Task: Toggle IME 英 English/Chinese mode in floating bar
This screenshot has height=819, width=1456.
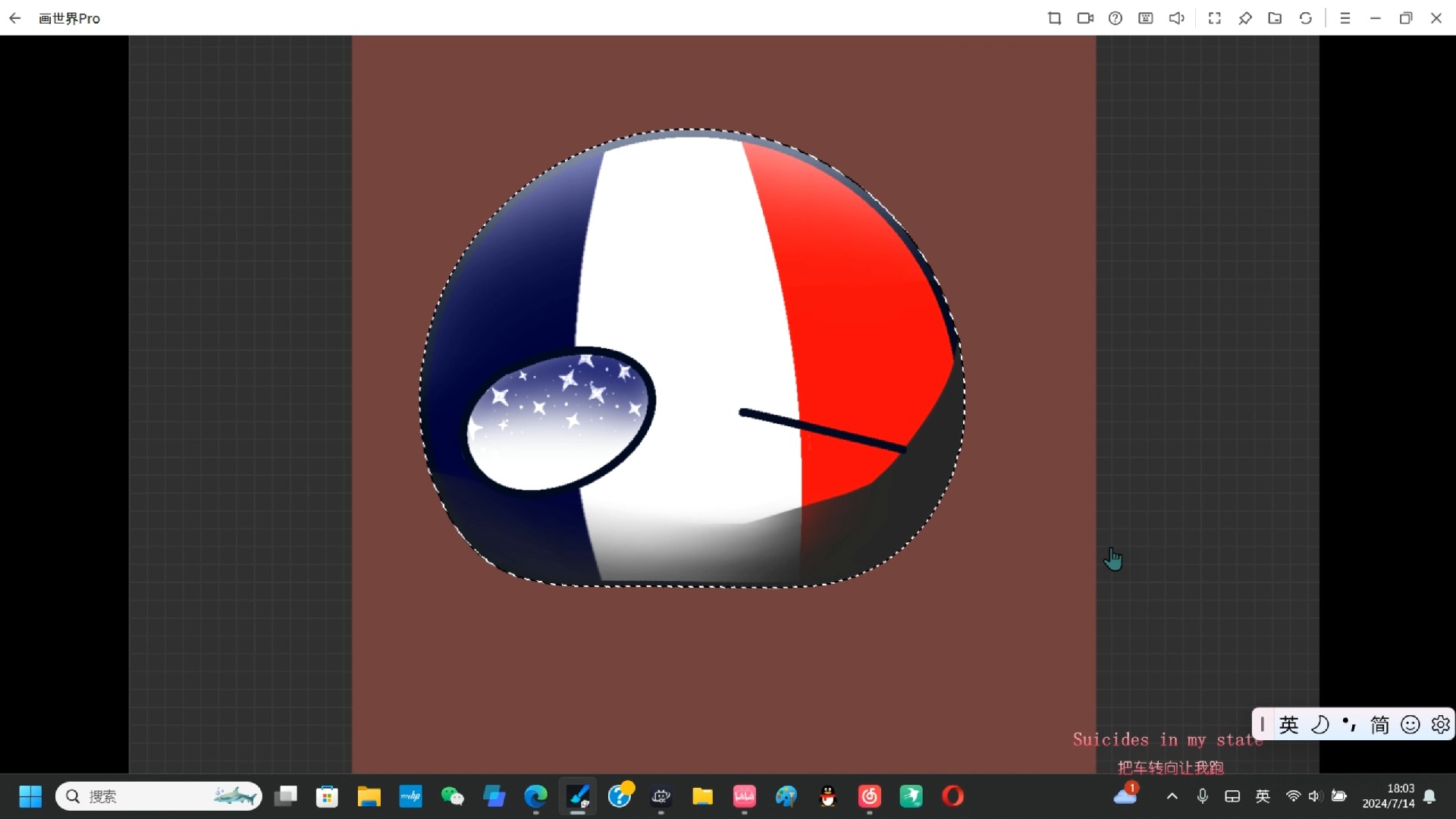Action: (x=1288, y=725)
